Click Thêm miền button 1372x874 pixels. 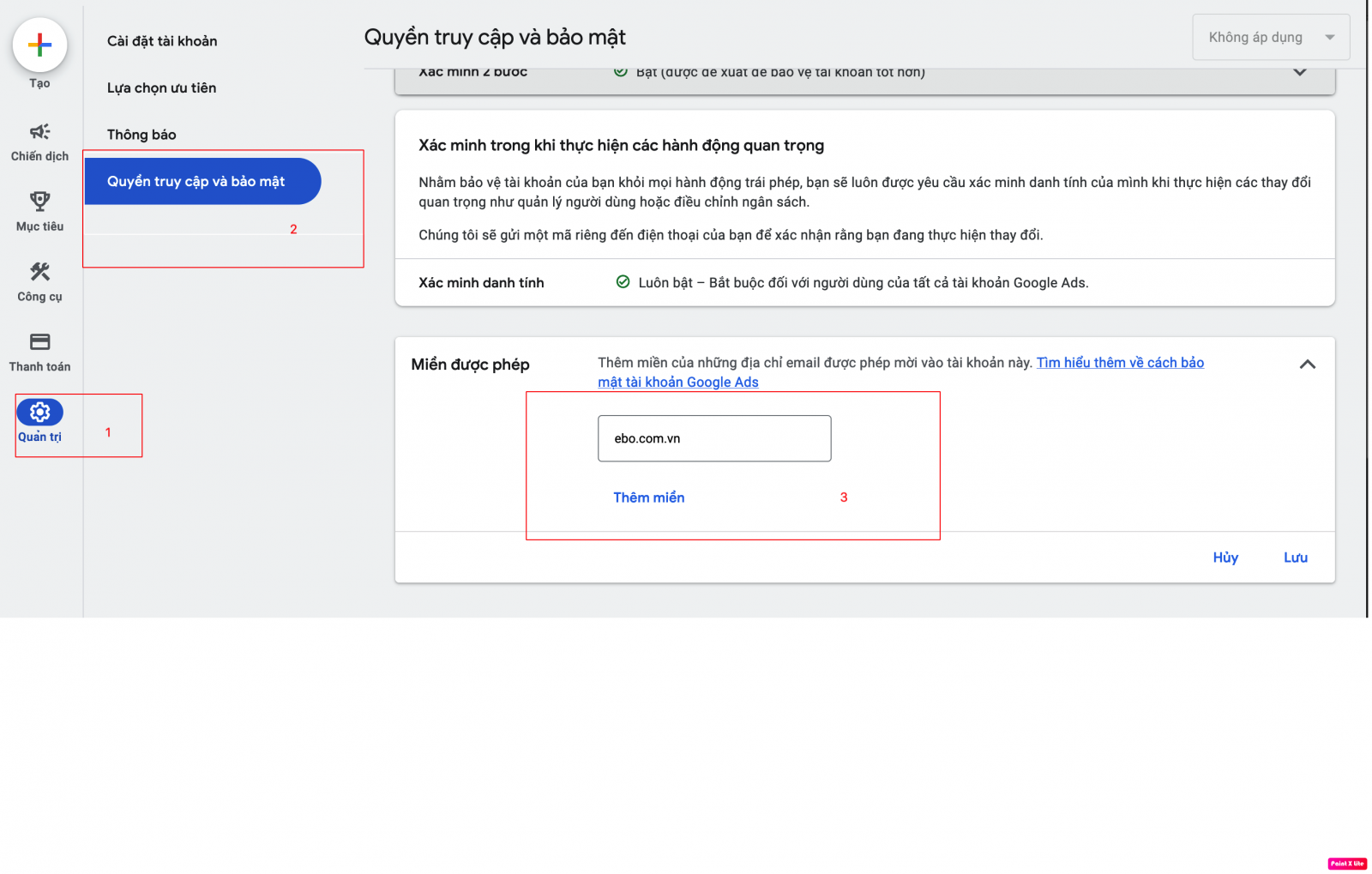[649, 497]
